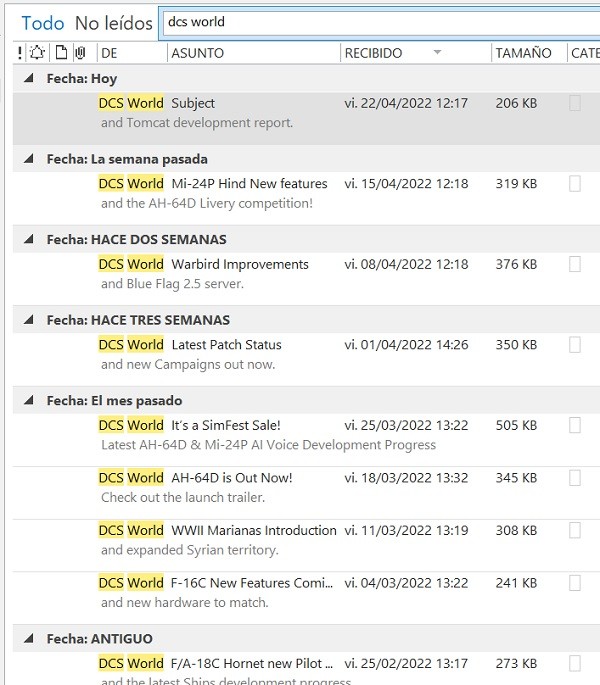Toggle category box for WWII Marianas email
The width and height of the screenshot is (600, 685).
[x=575, y=531]
